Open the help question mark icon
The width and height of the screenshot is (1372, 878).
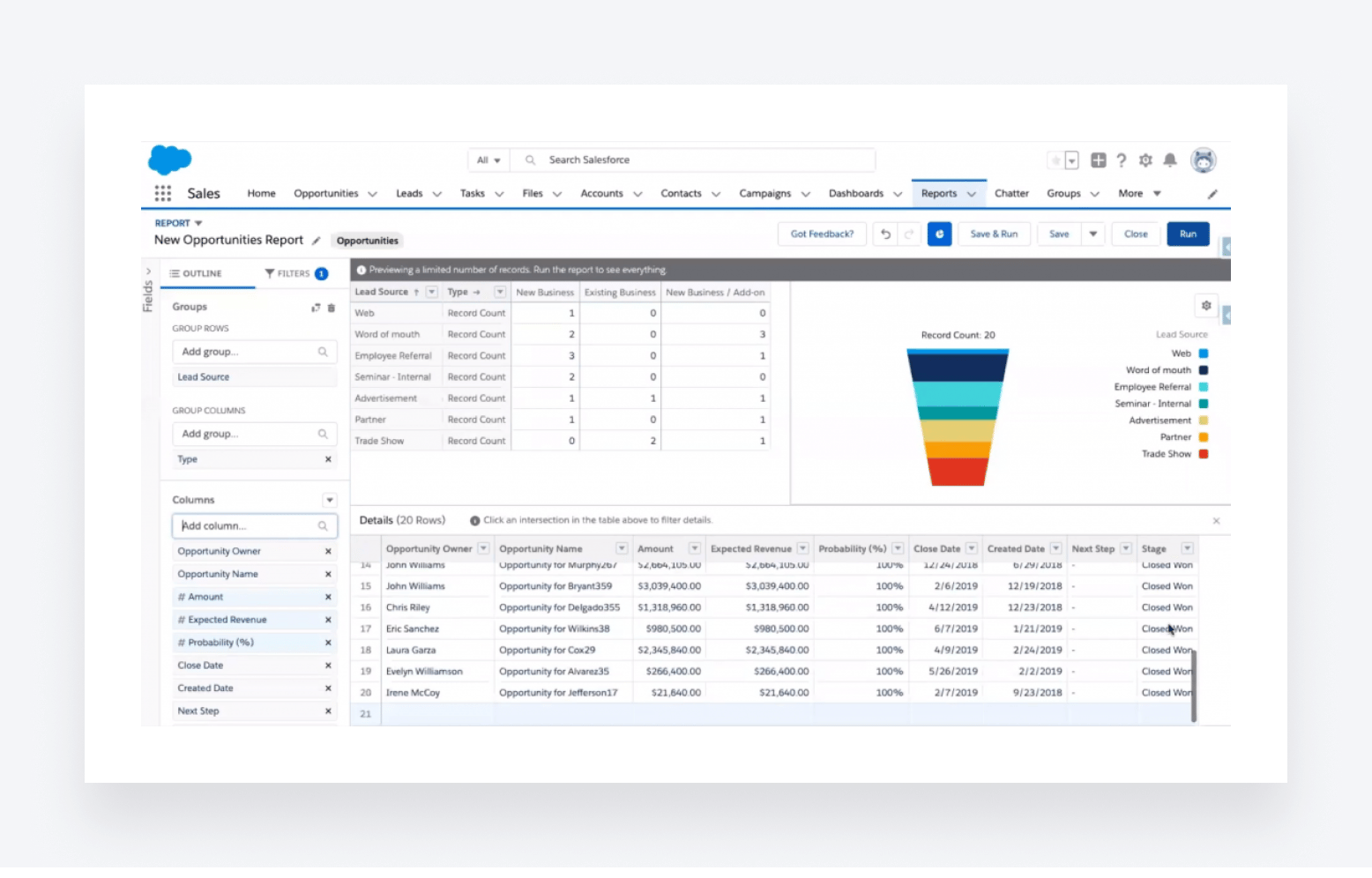click(x=1122, y=160)
